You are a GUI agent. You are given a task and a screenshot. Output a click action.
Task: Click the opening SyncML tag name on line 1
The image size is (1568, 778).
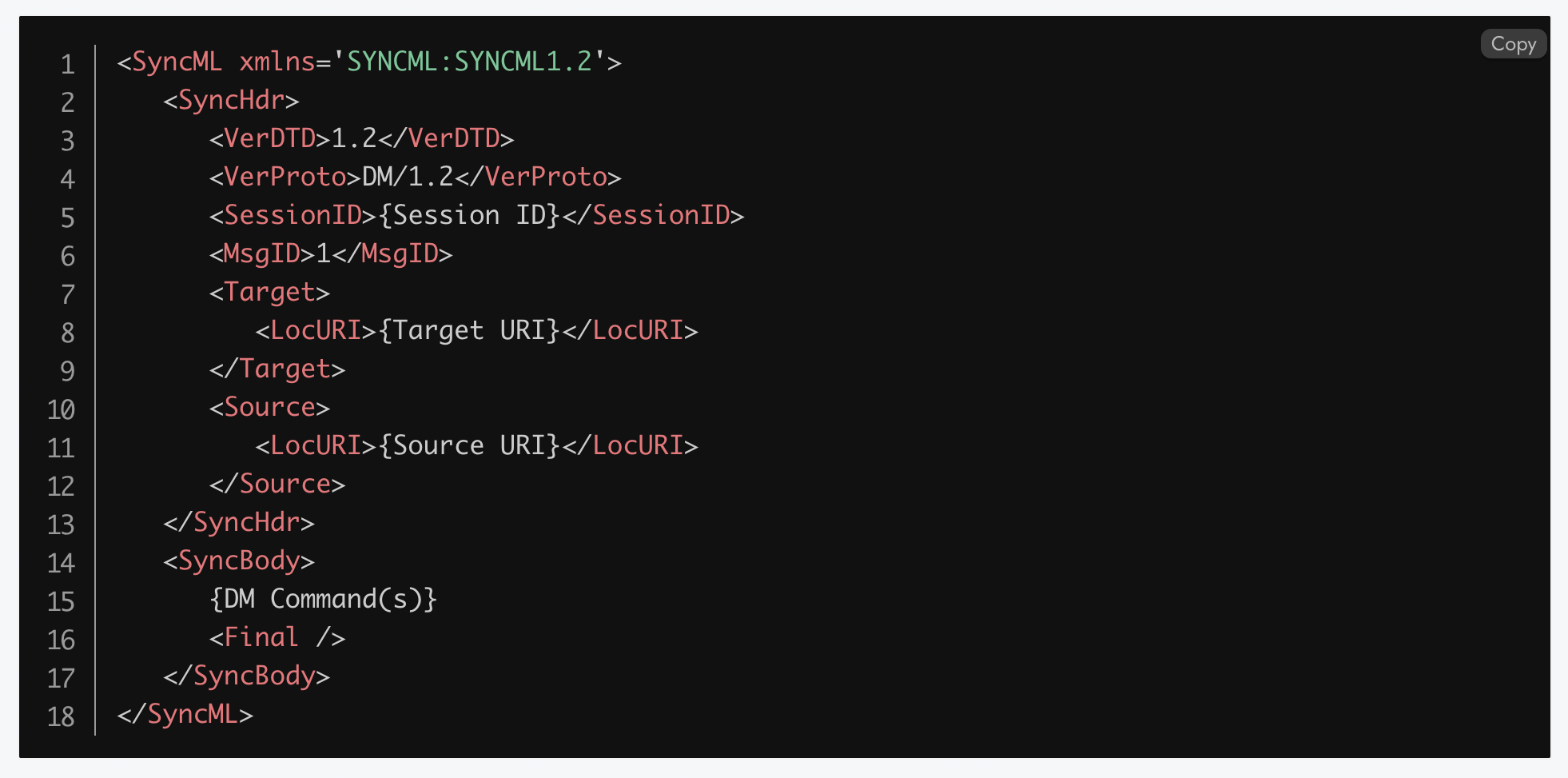[177, 62]
